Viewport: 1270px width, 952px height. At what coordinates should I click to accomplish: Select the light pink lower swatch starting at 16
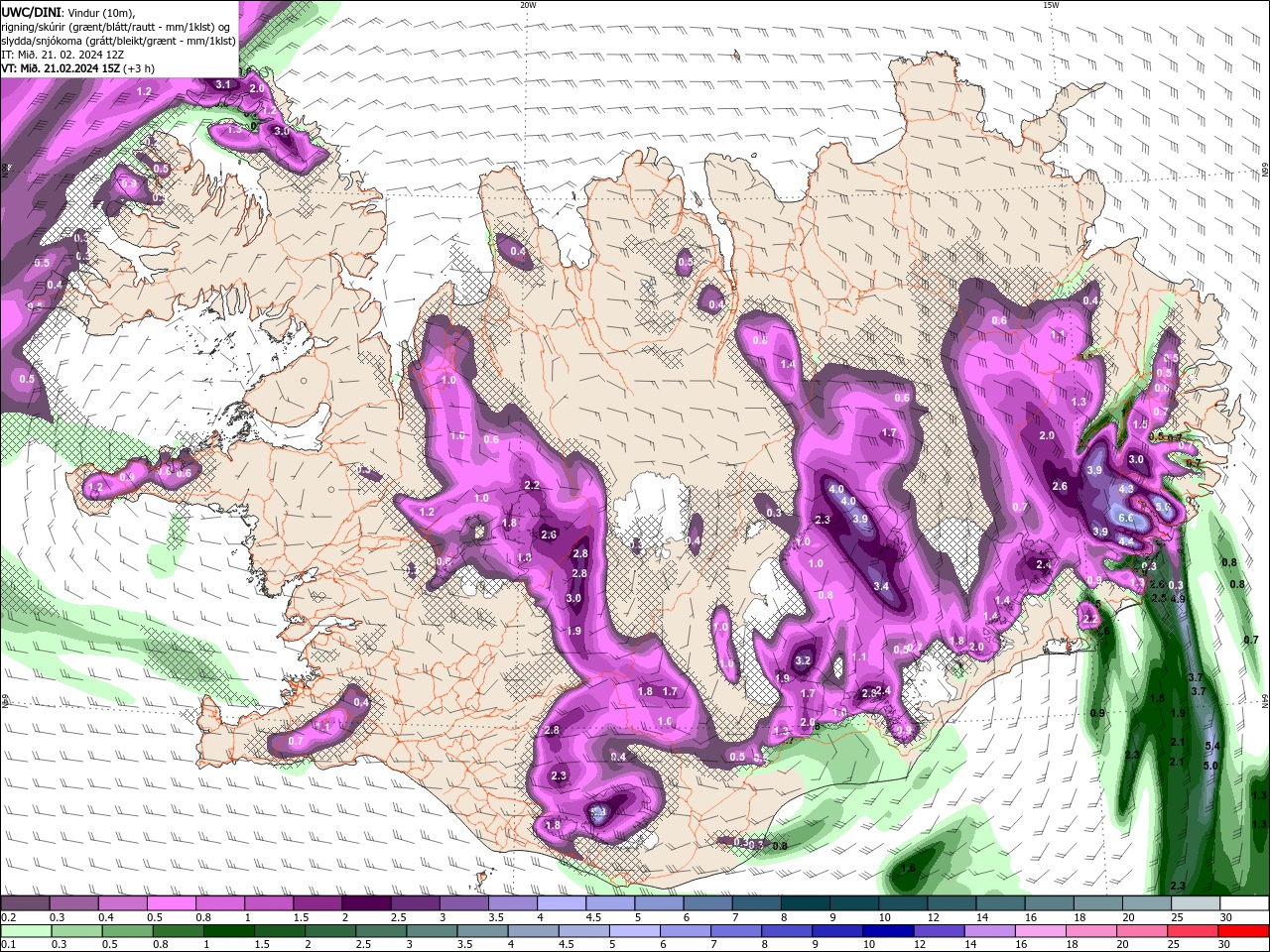click(x=1041, y=931)
